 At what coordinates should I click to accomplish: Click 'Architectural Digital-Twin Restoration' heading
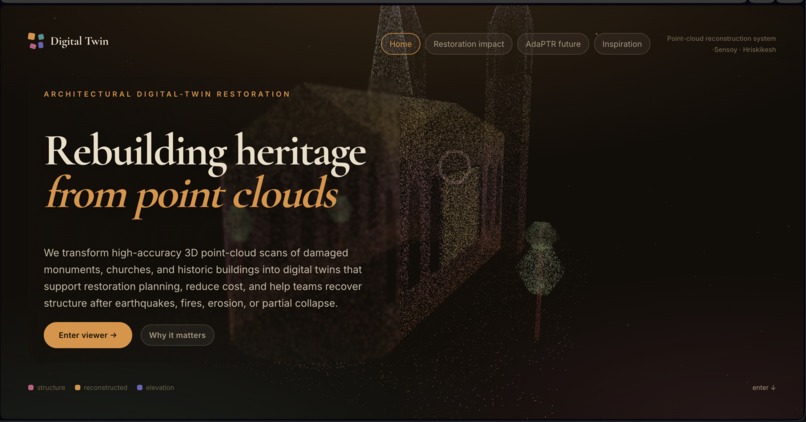(167, 94)
